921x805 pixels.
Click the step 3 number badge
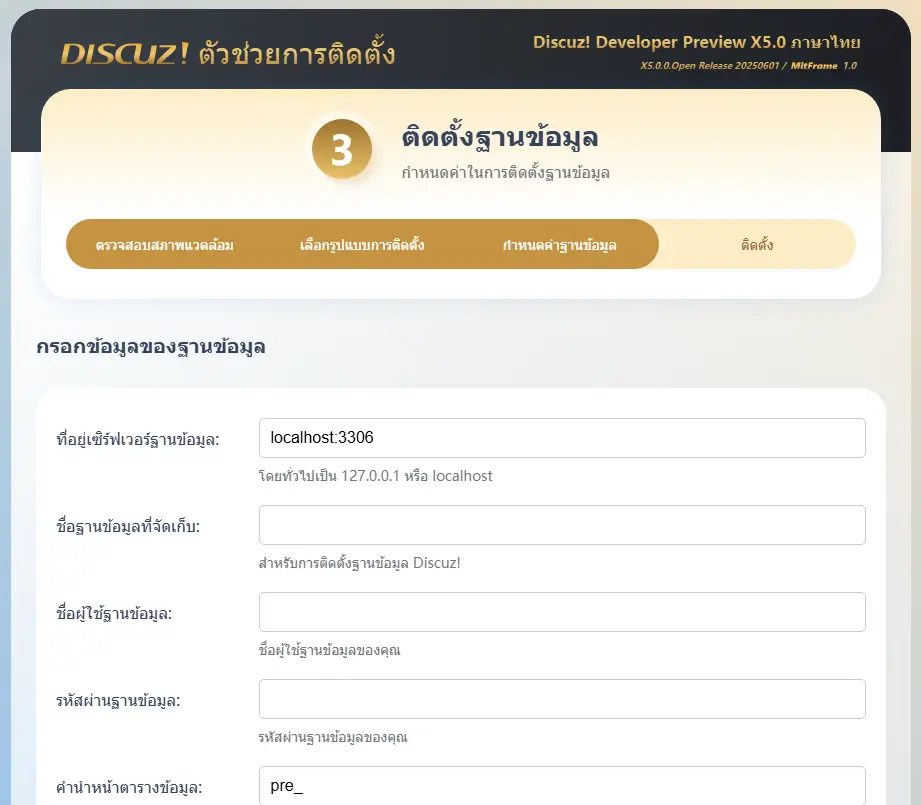[x=342, y=149]
